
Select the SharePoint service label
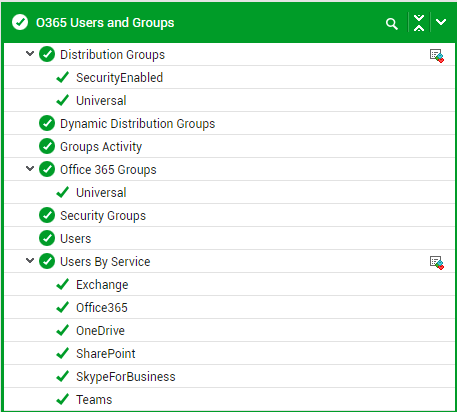[x=106, y=354]
